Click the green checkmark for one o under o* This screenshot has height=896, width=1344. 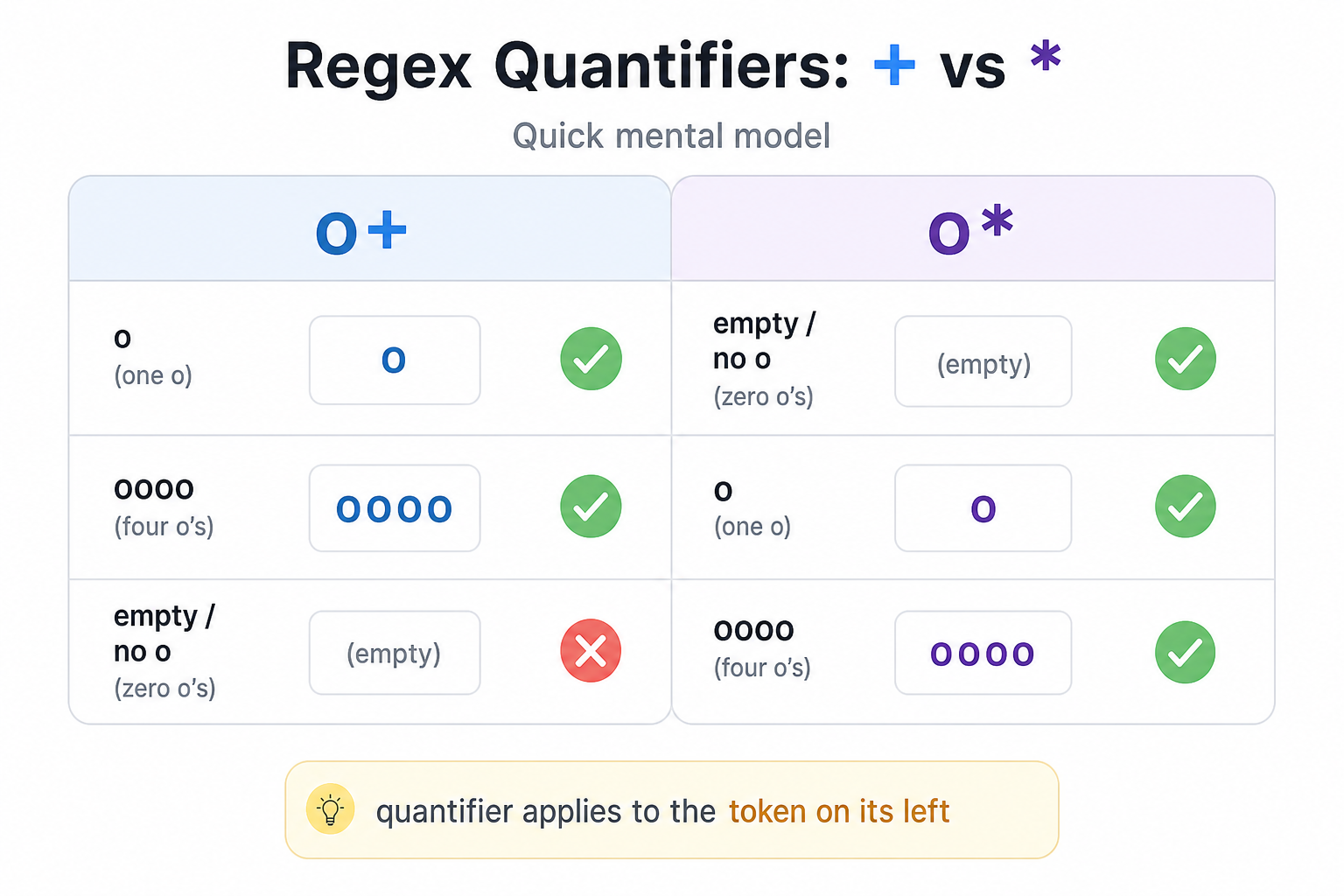pyautogui.click(x=1186, y=507)
